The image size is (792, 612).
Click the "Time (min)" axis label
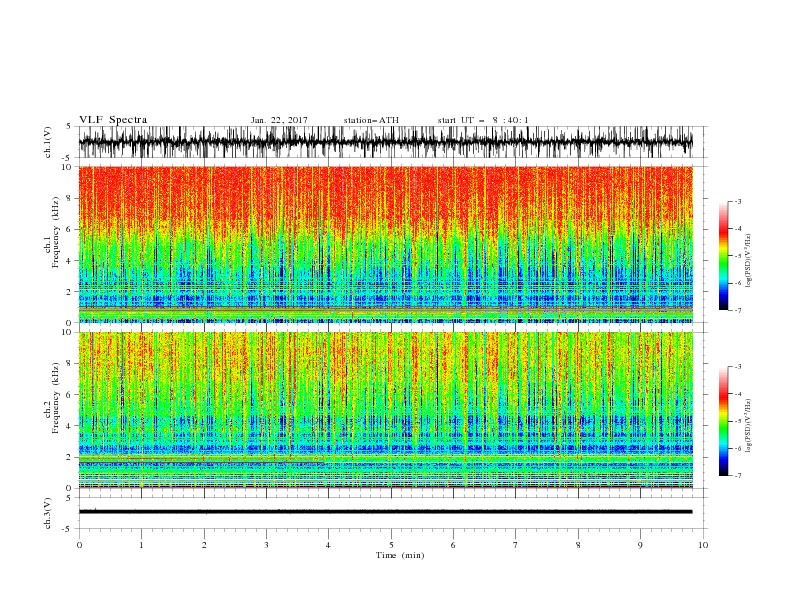point(400,555)
